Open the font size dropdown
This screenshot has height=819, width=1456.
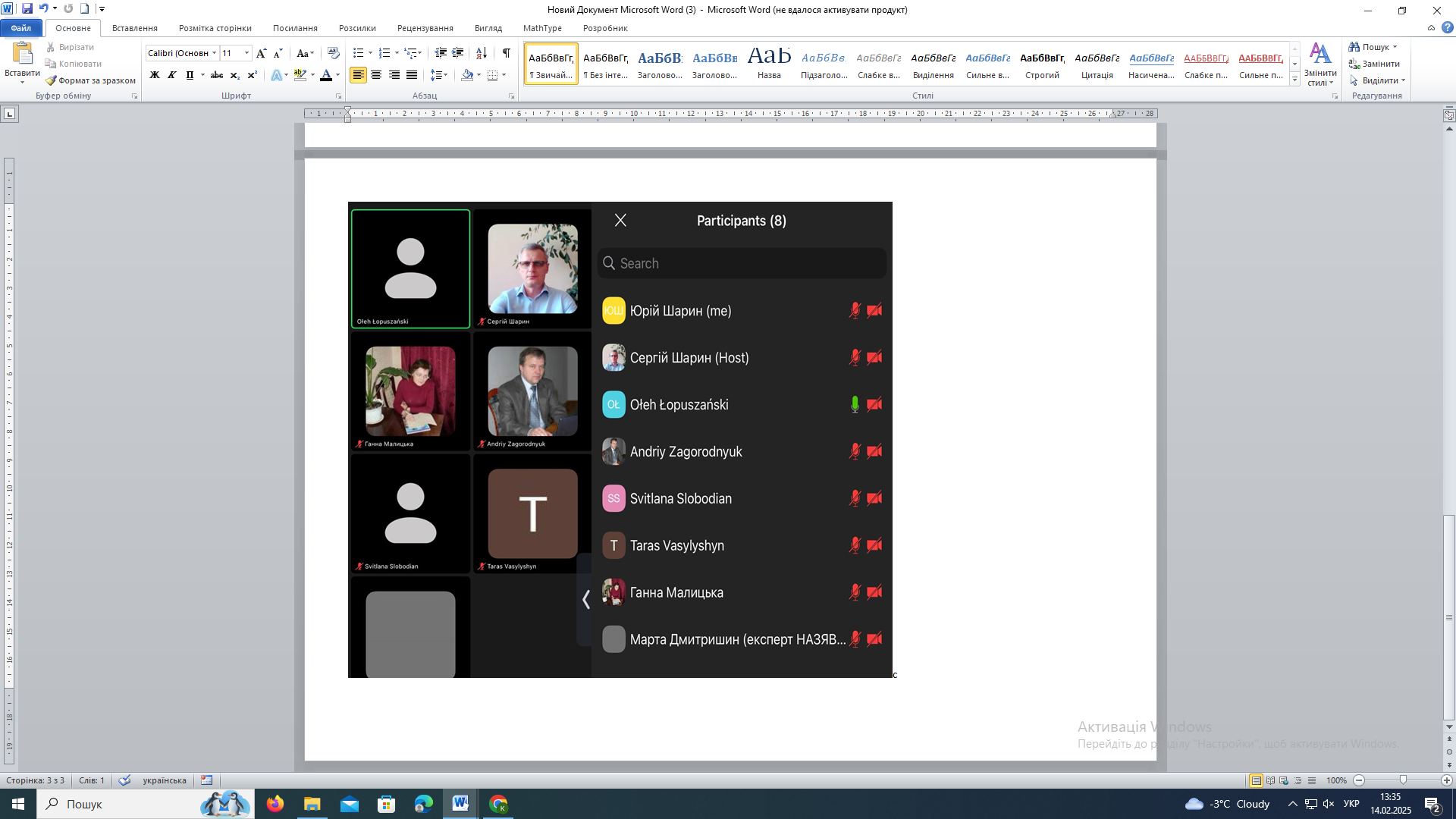[x=246, y=53]
